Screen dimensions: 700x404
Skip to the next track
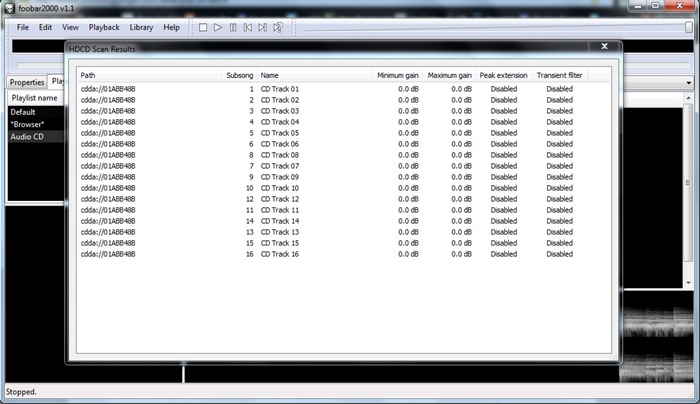(x=263, y=28)
